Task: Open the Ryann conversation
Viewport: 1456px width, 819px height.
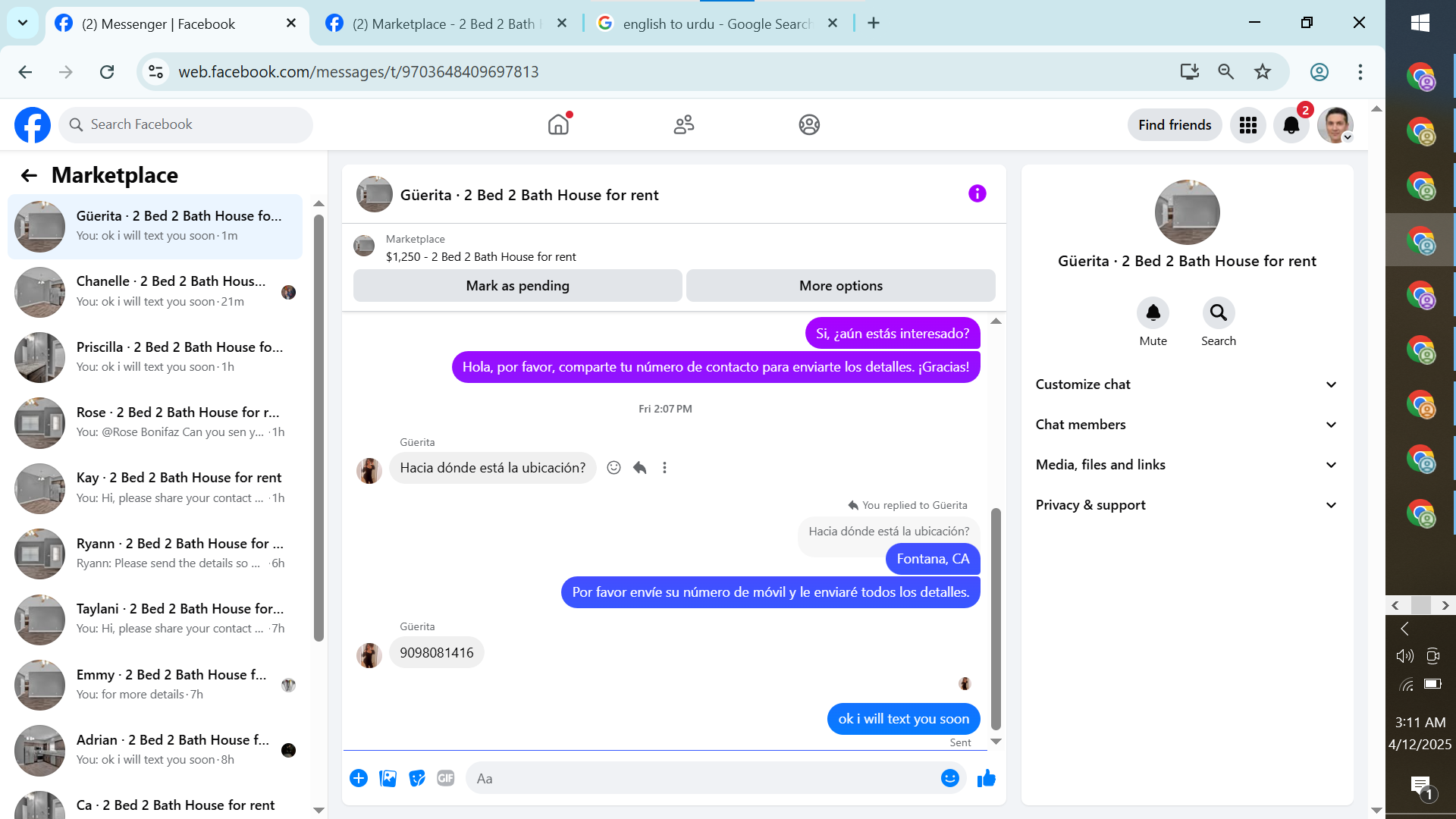Action: click(155, 554)
